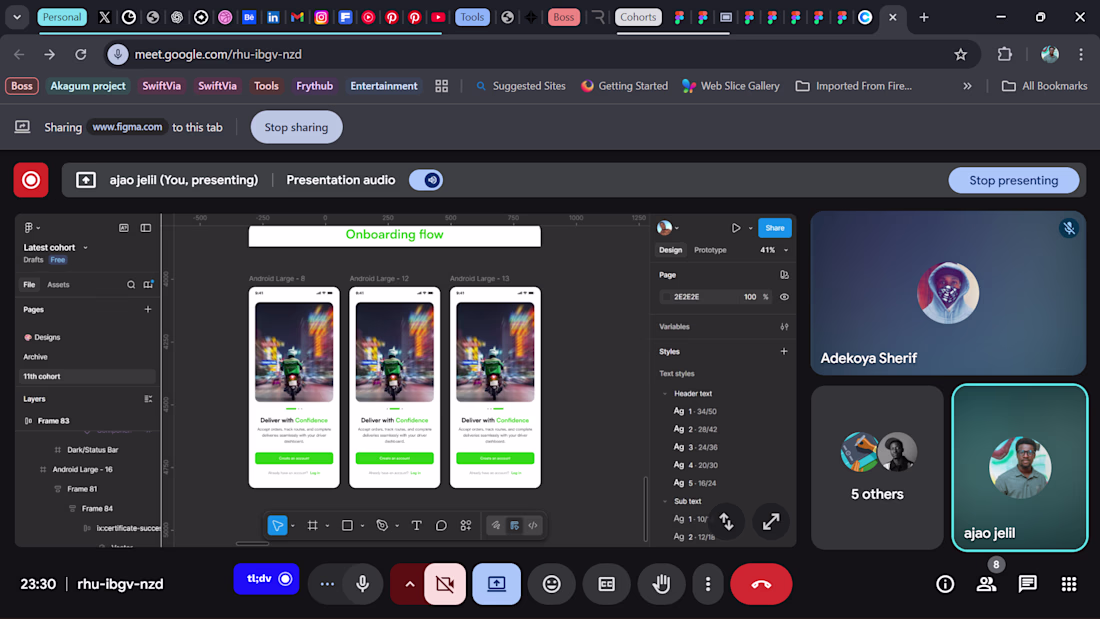Search the Figma file with magnifier icon
This screenshot has width=1100, height=619.
130,284
